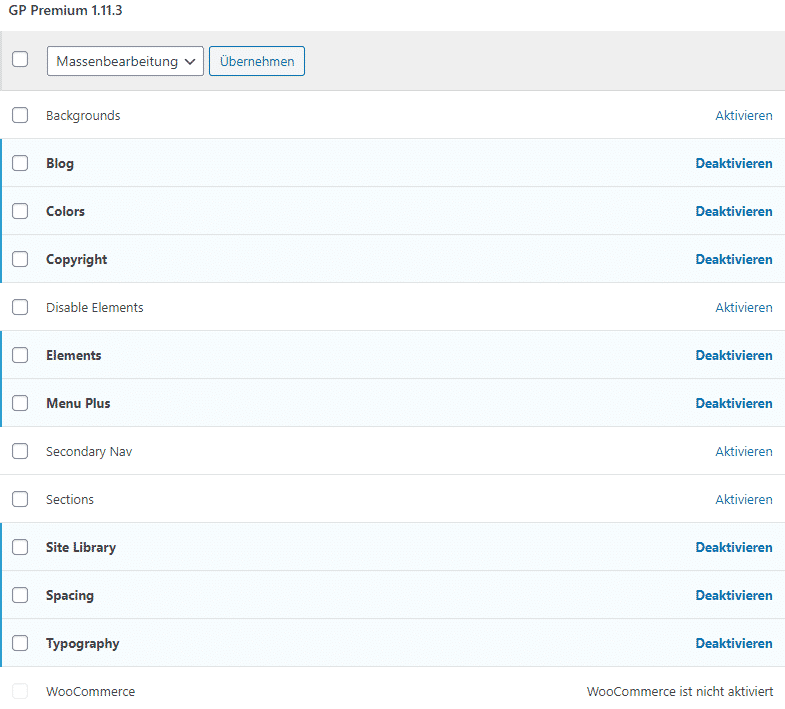Click the Site Library module name
The height and width of the screenshot is (709, 785).
[x=81, y=548]
